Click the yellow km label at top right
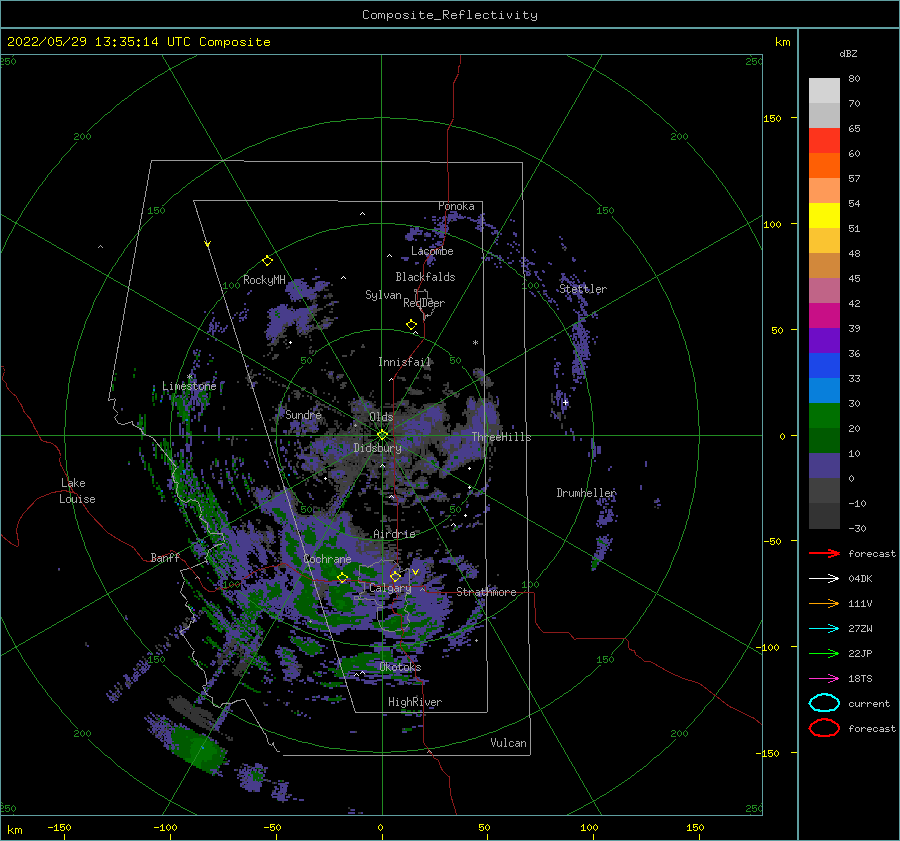Screen dimensions: 900x841 [x=782, y=42]
